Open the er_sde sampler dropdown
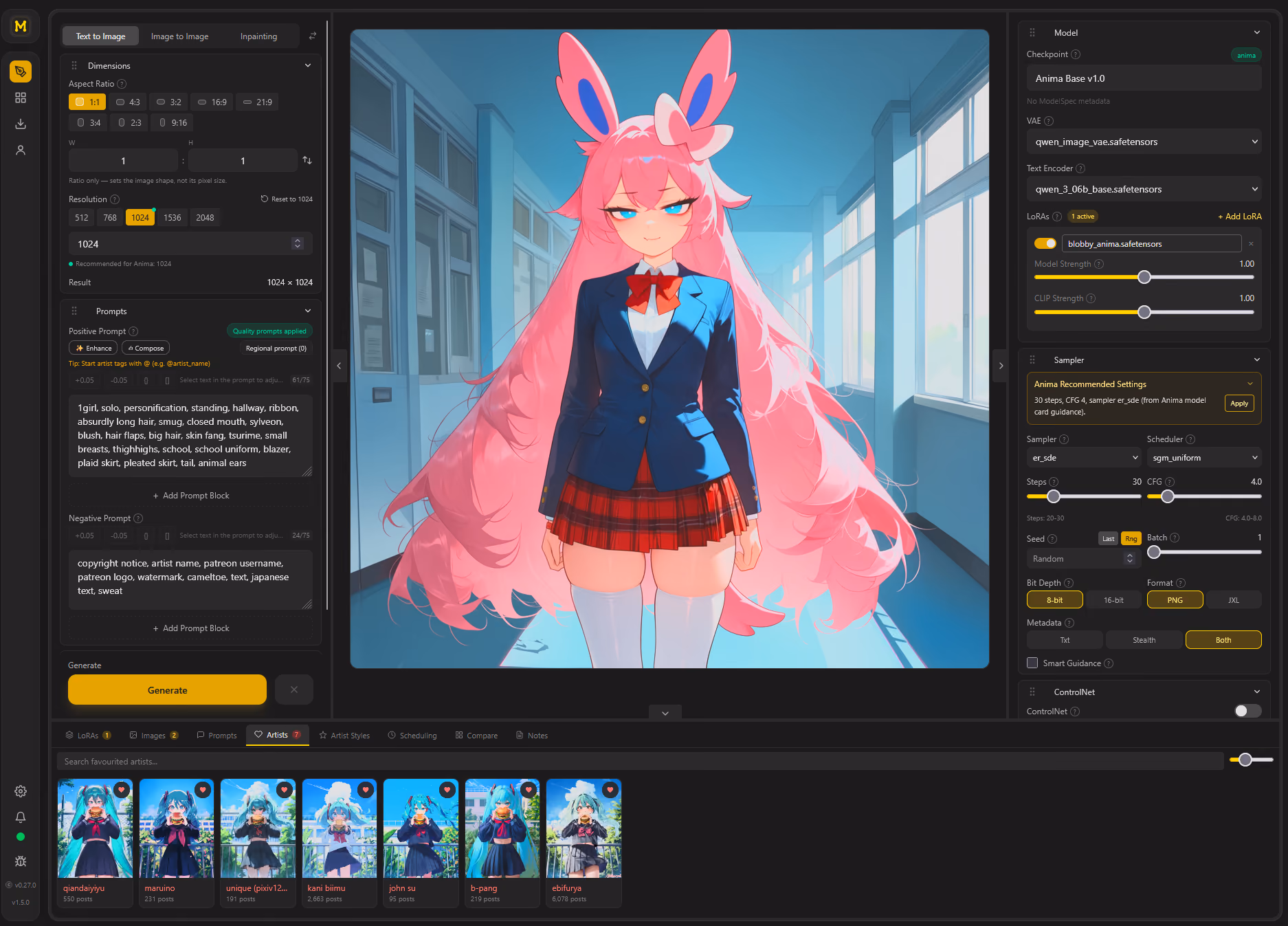 click(x=1084, y=458)
